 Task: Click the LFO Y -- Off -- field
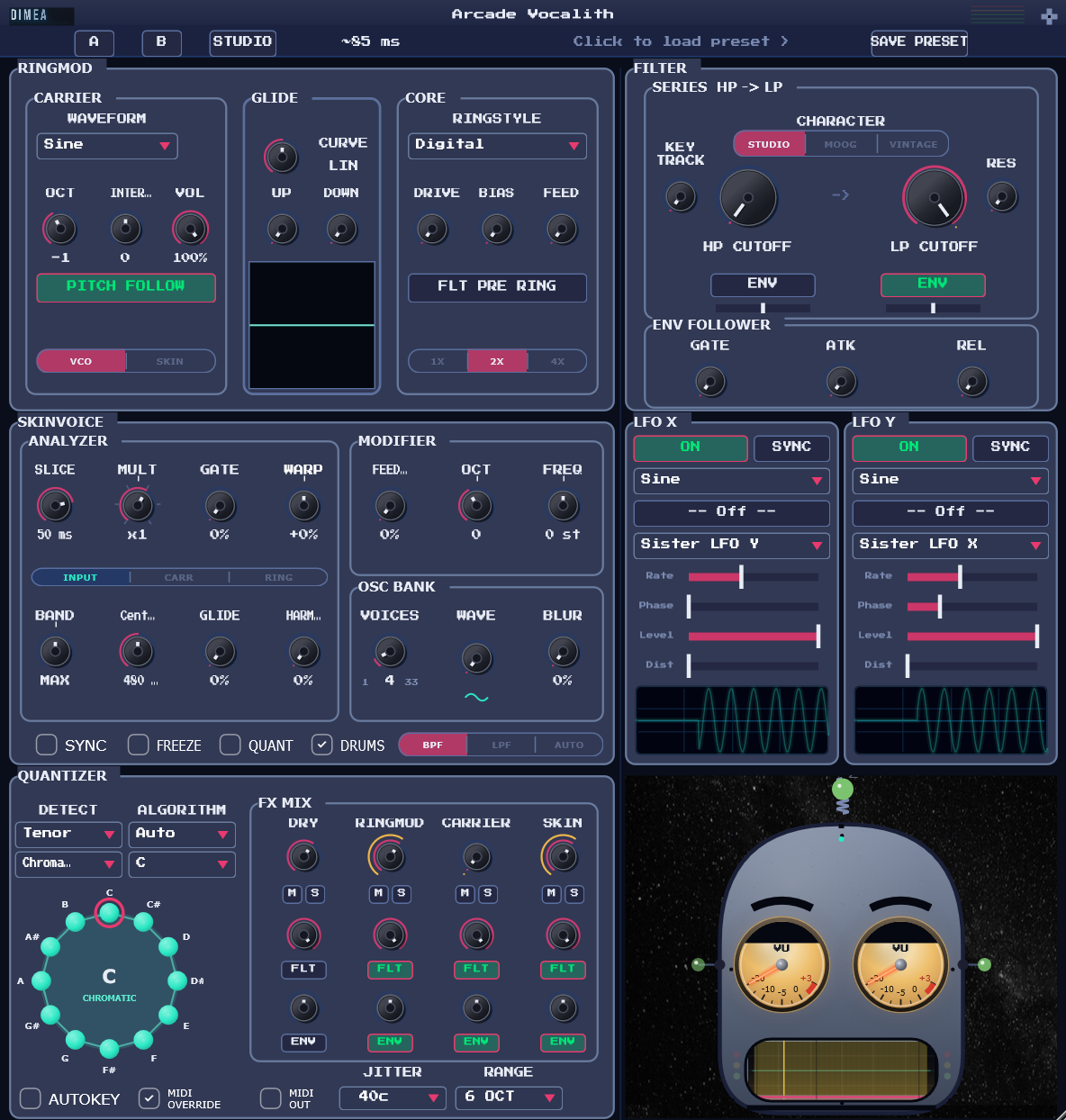[x=951, y=512]
